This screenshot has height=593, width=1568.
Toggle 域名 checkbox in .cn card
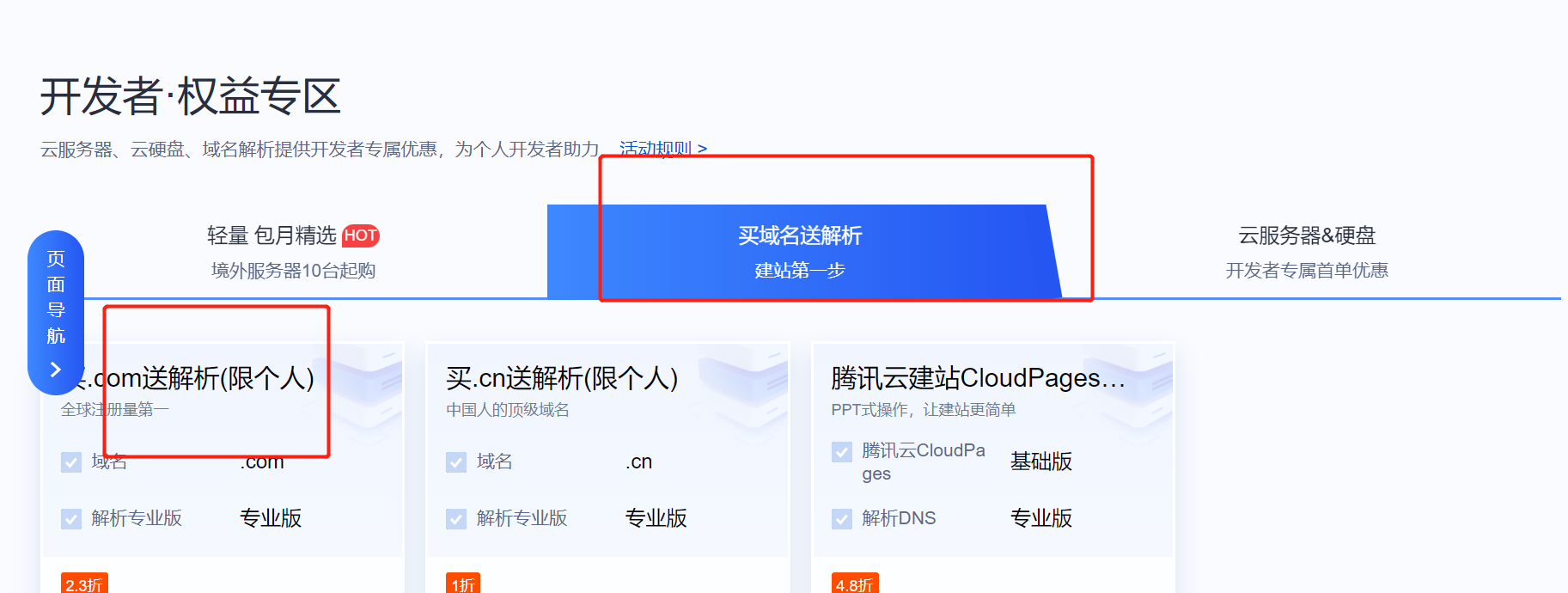click(456, 462)
